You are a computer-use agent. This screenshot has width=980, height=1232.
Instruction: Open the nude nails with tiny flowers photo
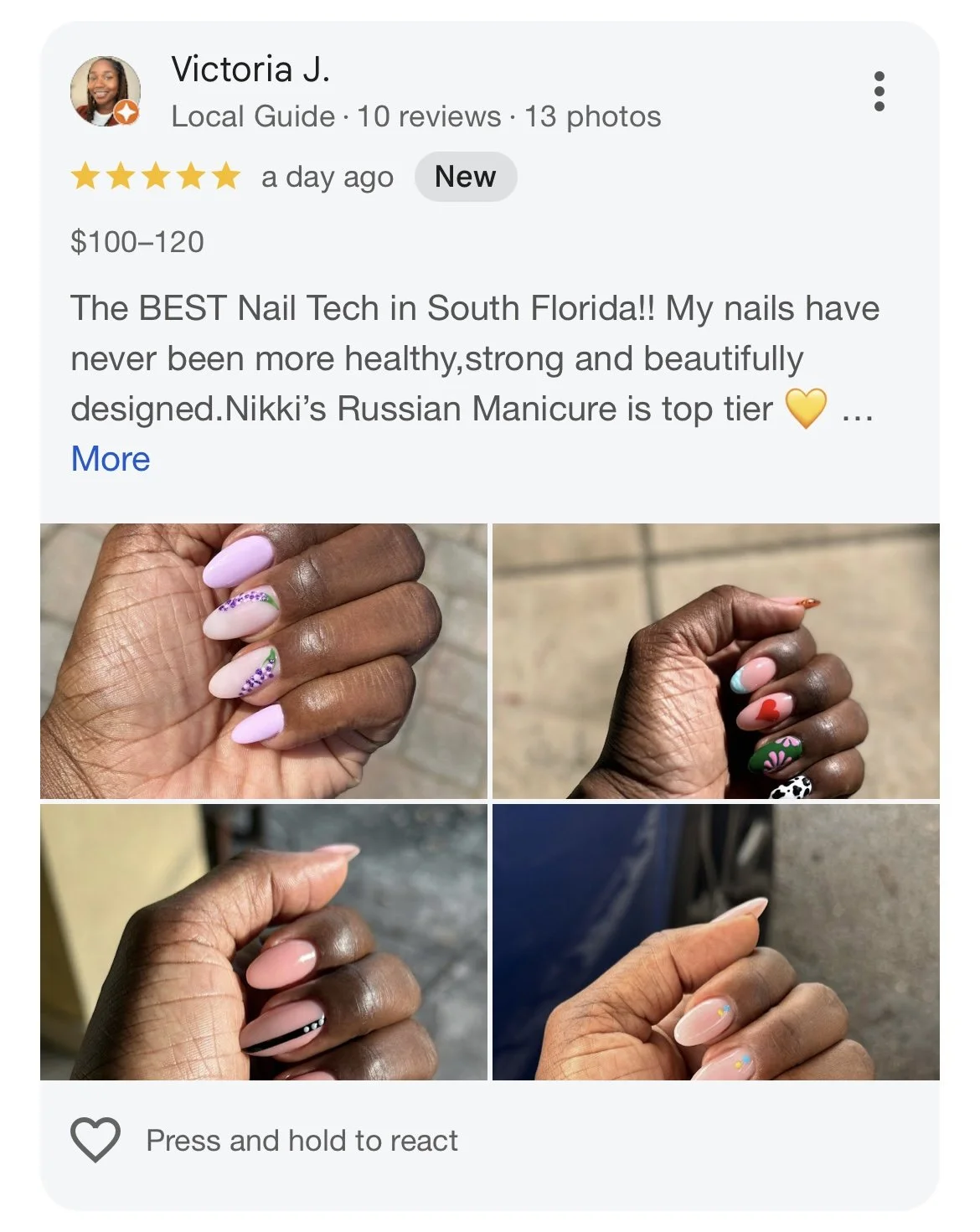716,942
